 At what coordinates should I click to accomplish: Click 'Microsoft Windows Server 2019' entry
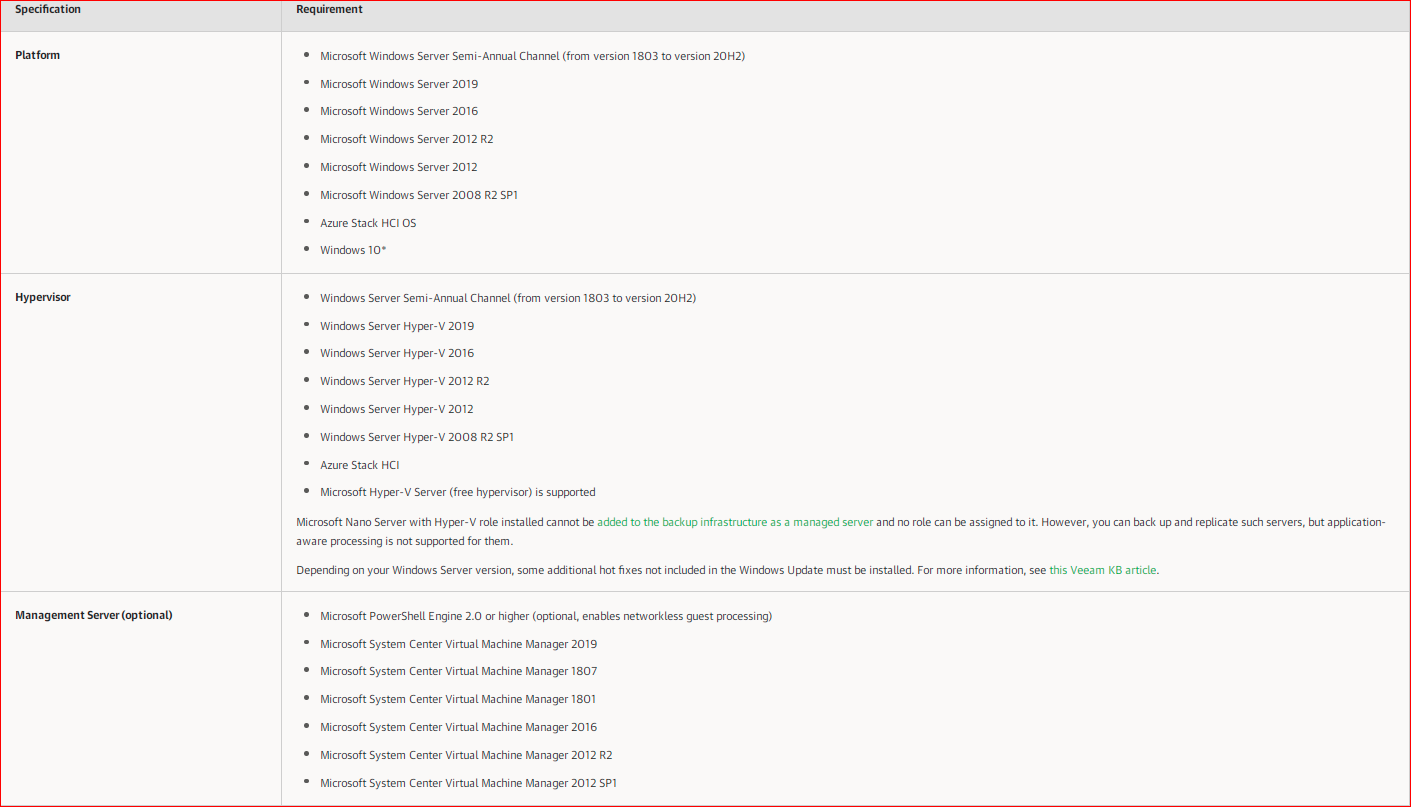(399, 84)
